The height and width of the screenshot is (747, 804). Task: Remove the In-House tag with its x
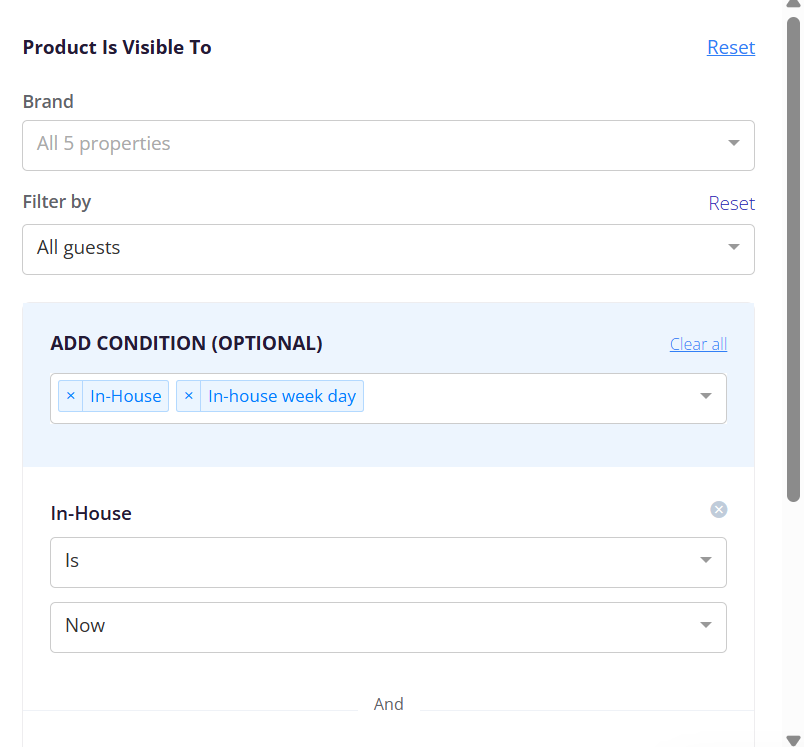[x=71, y=396]
